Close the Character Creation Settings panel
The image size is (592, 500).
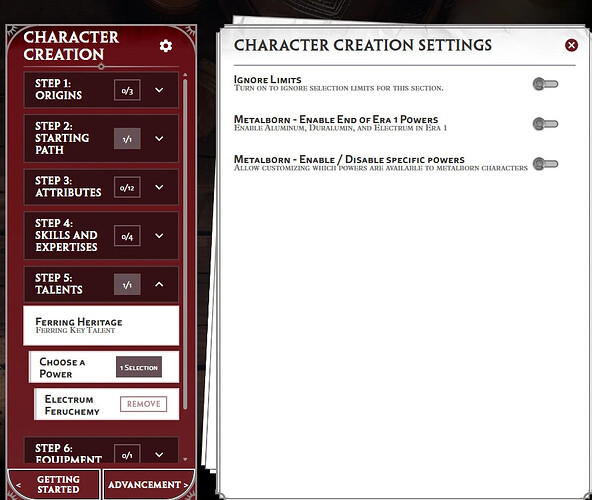[x=571, y=45]
